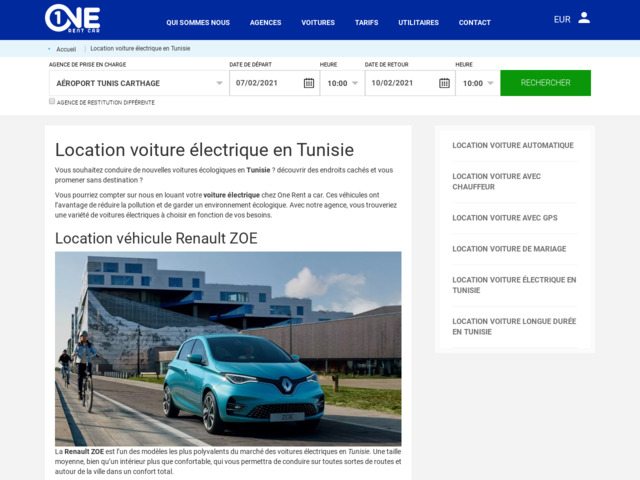Image resolution: width=640 pixels, height=480 pixels.
Task: Click the One Rent Car logo
Action: (x=73, y=18)
